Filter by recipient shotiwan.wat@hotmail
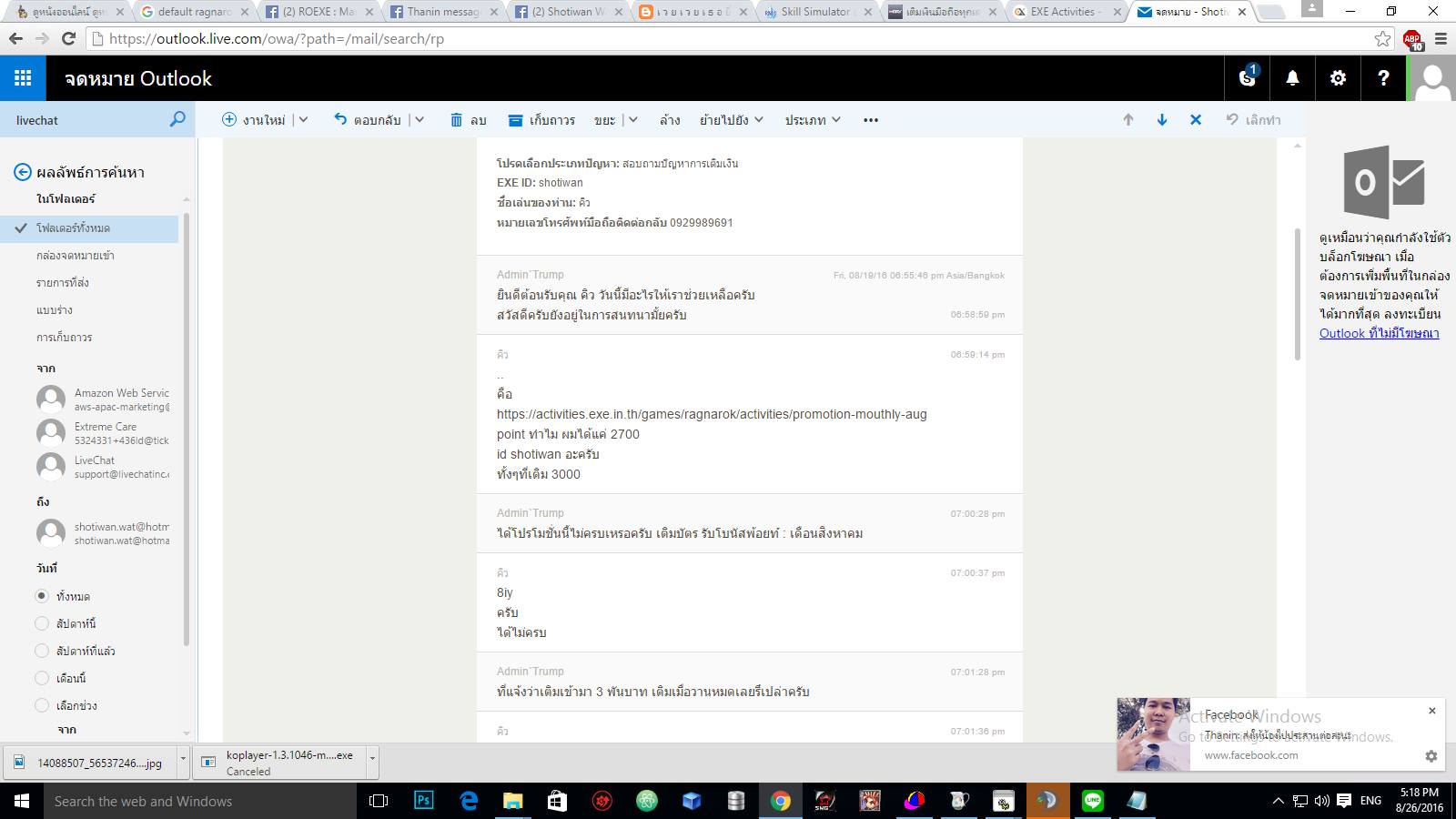Image resolution: width=1456 pixels, height=819 pixels. point(103,533)
